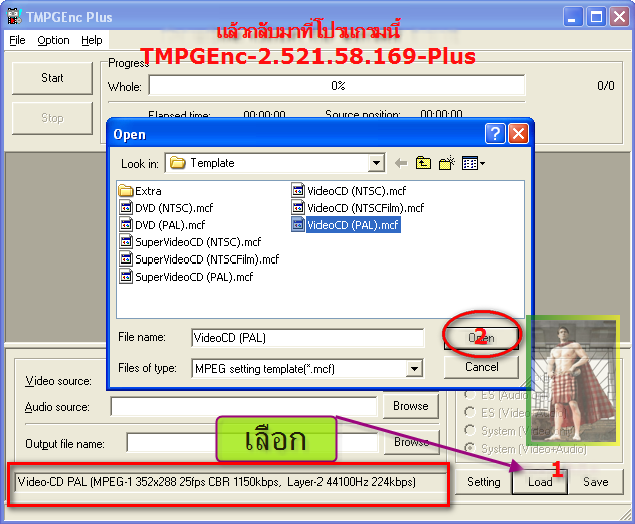Expand the Files of type dropdown
Viewport: 635px width, 524px height.
click(x=414, y=369)
